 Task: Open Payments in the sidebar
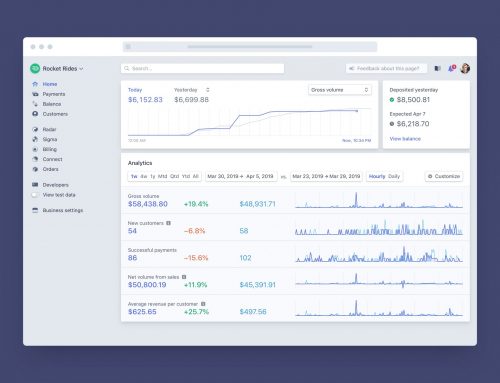pyautogui.click(x=54, y=94)
